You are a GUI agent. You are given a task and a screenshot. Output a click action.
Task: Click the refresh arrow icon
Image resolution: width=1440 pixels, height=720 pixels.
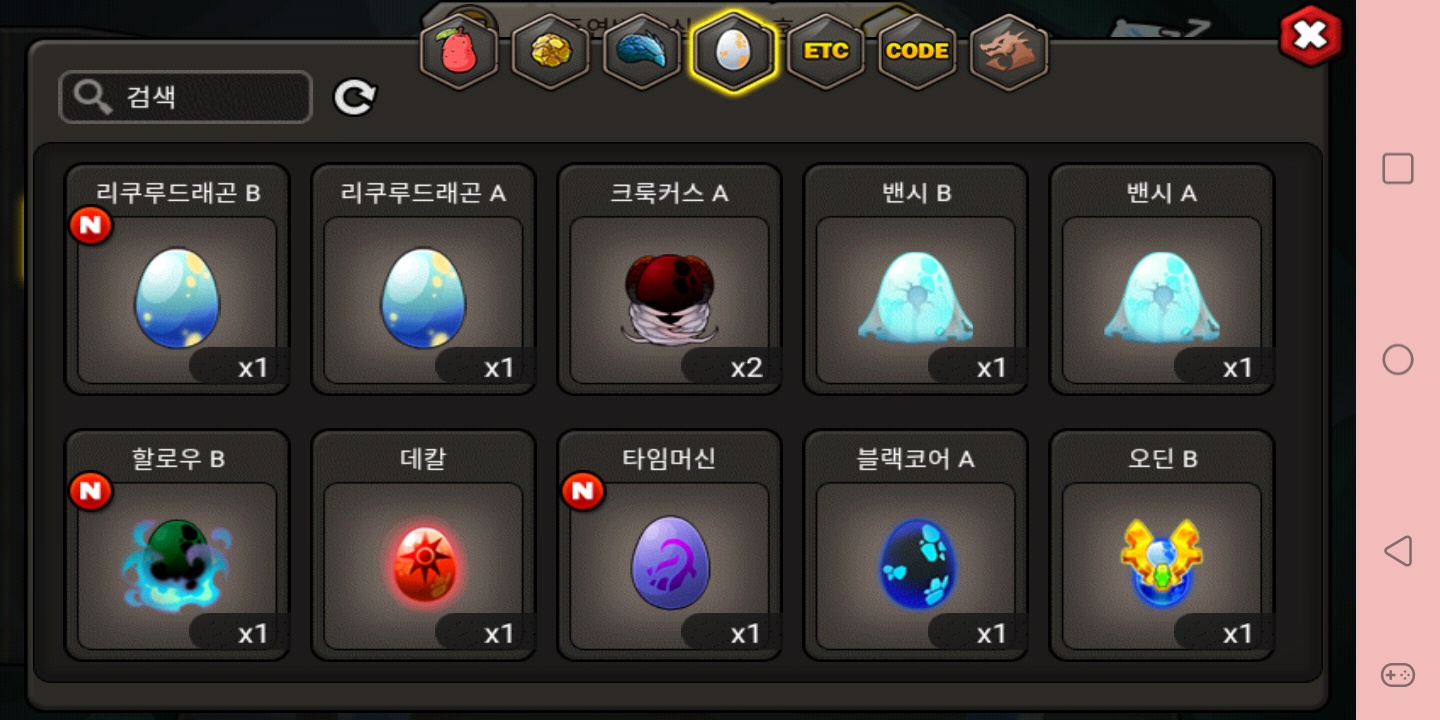coord(354,98)
